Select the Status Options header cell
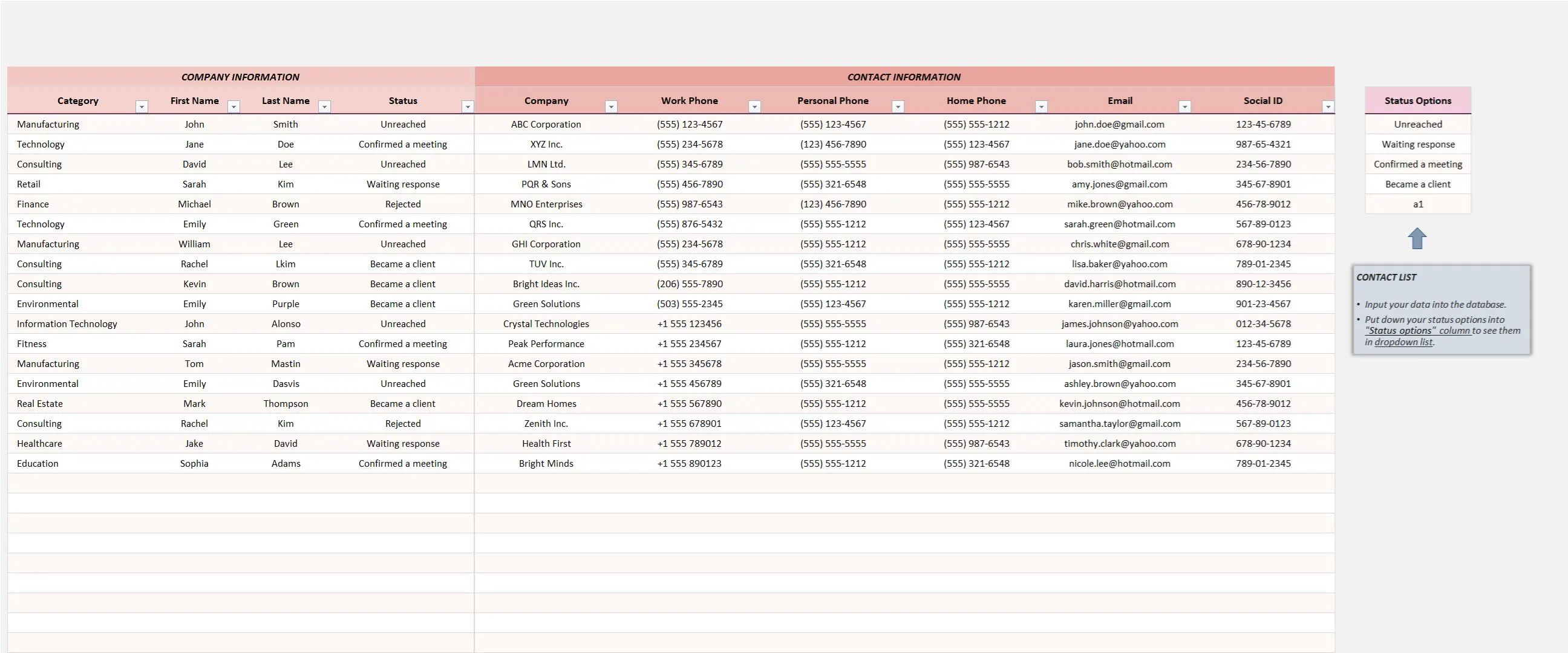The height and width of the screenshot is (653, 1568). [x=1417, y=100]
